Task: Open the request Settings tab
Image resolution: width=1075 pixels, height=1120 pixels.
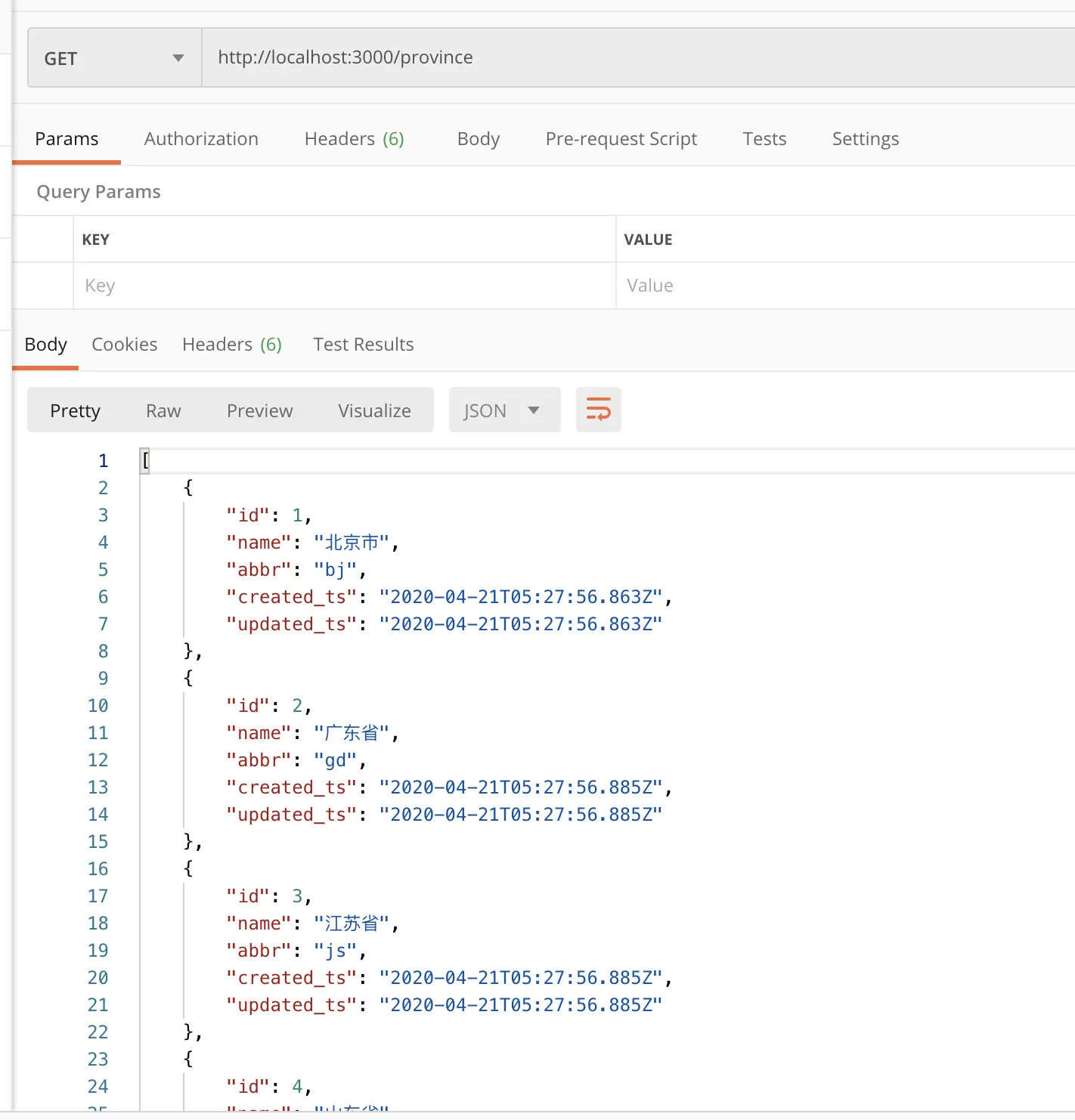Action: click(865, 139)
